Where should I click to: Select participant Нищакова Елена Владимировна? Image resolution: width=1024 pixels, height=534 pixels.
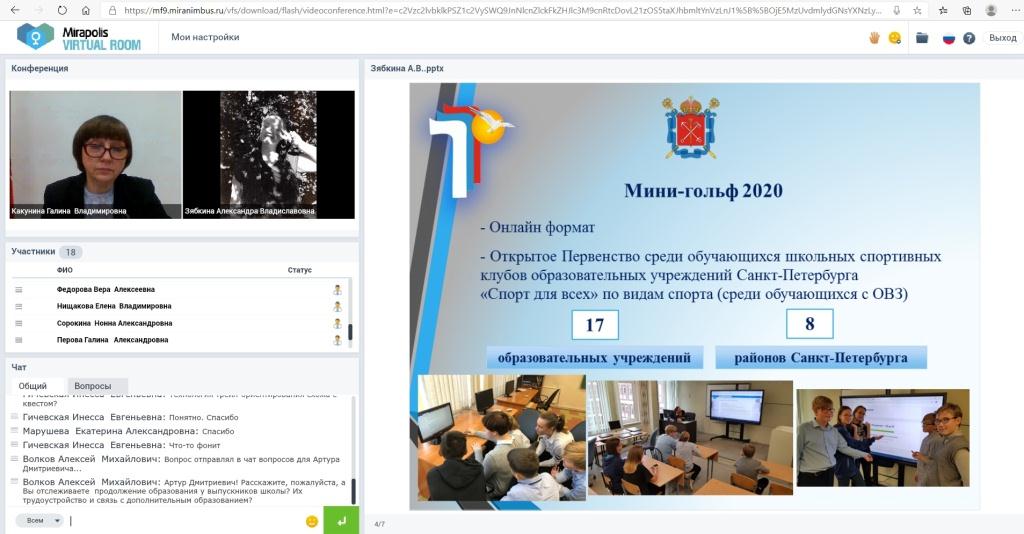click(x=114, y=306)
